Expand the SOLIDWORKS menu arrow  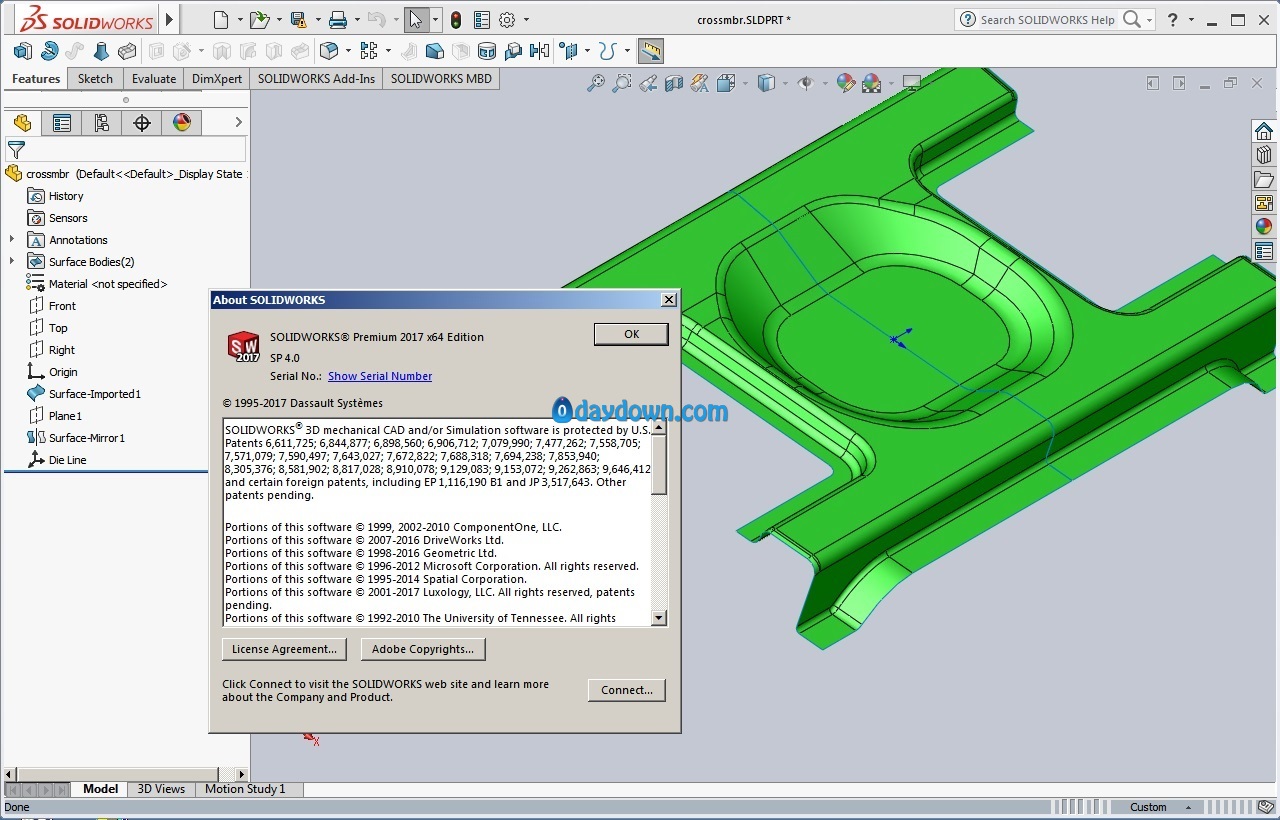169,19
